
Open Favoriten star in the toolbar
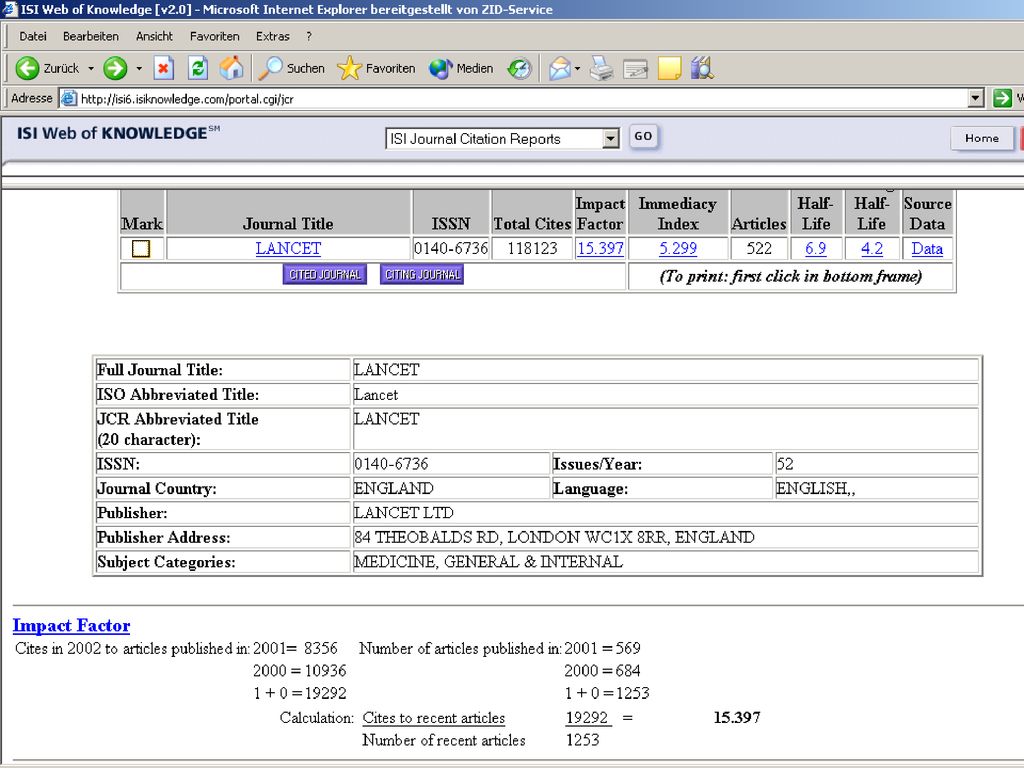[376, 68]
